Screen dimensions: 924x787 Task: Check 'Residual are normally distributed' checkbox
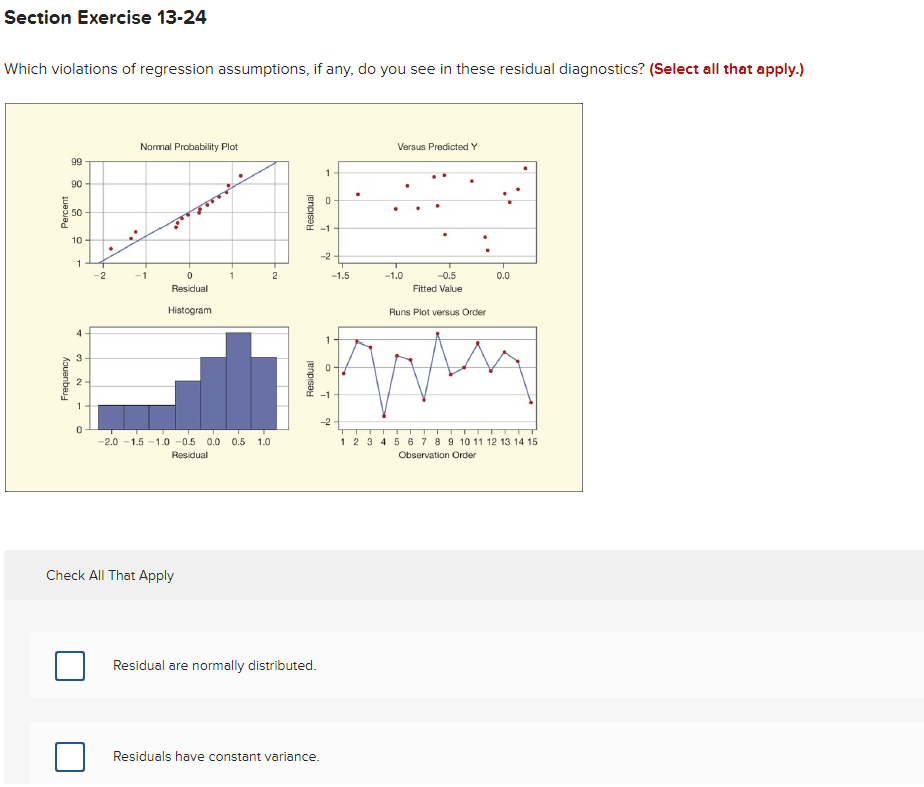click(x=70, y=666)
